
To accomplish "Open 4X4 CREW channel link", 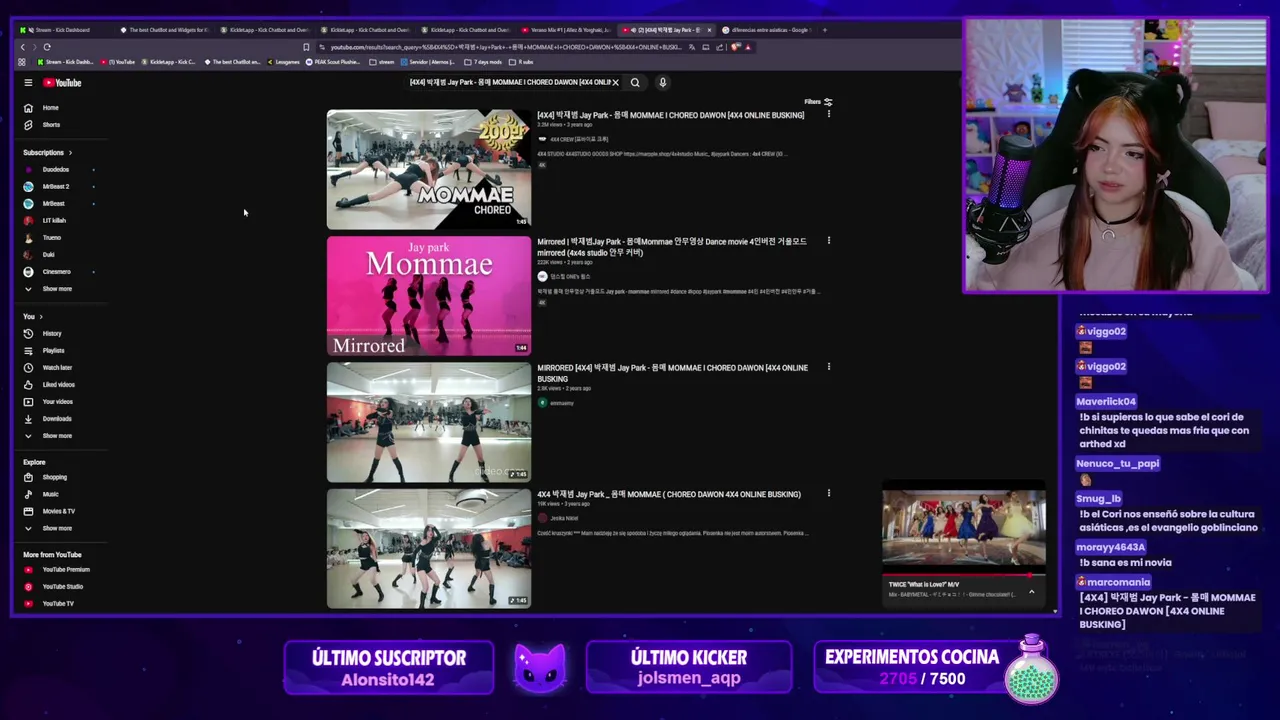I will (572, 139).
